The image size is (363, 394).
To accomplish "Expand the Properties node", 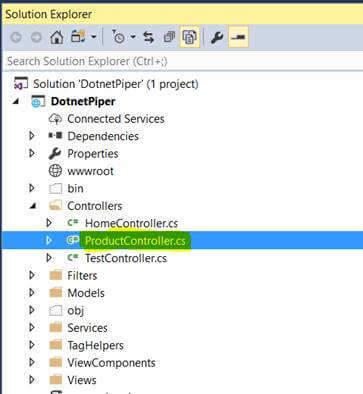I will point(32,153).
